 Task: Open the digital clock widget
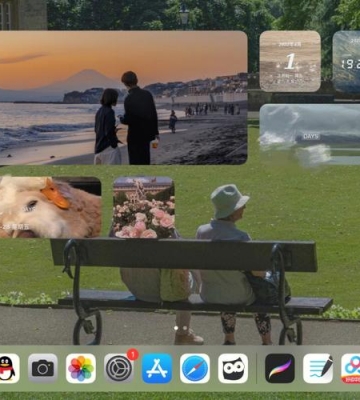[x=346, y=61]
